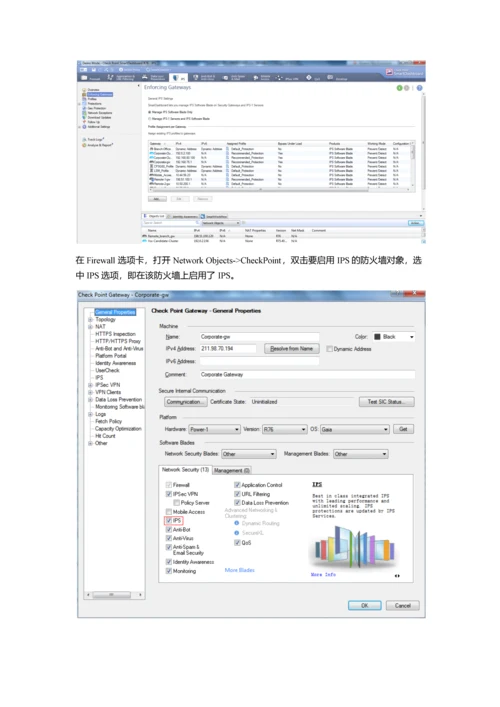Click the Comment field with Corporate Gateway
Viewport: 500px width, 707px height.
[307, 374]
